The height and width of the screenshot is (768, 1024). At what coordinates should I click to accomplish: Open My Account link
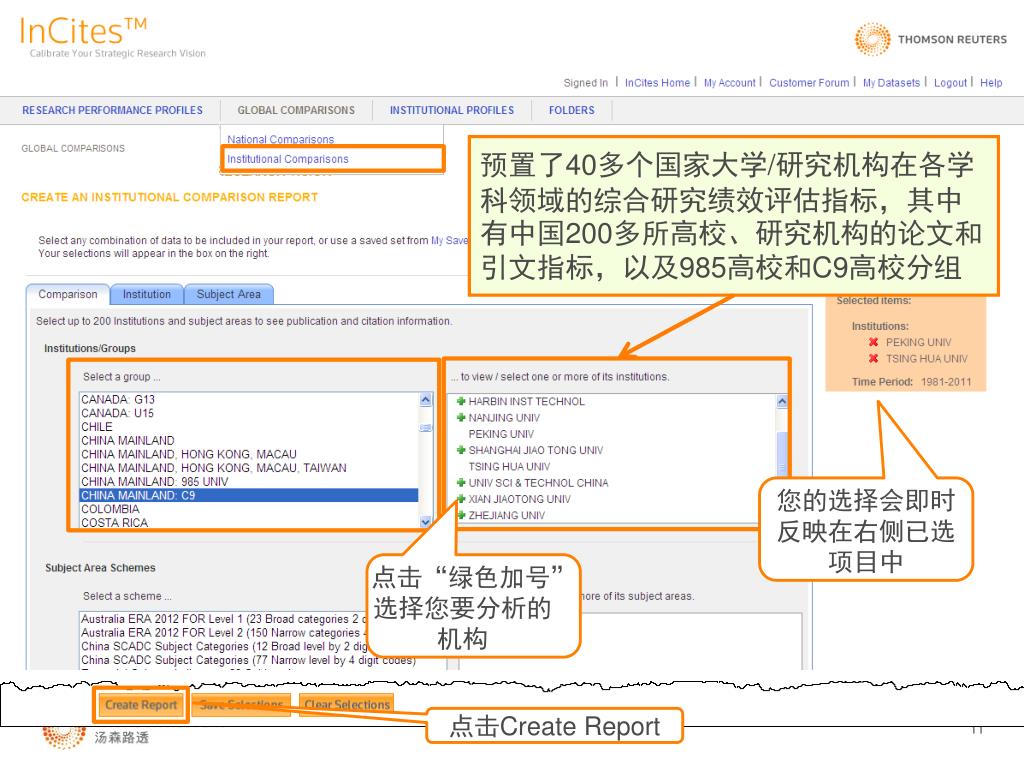[729, 83]
